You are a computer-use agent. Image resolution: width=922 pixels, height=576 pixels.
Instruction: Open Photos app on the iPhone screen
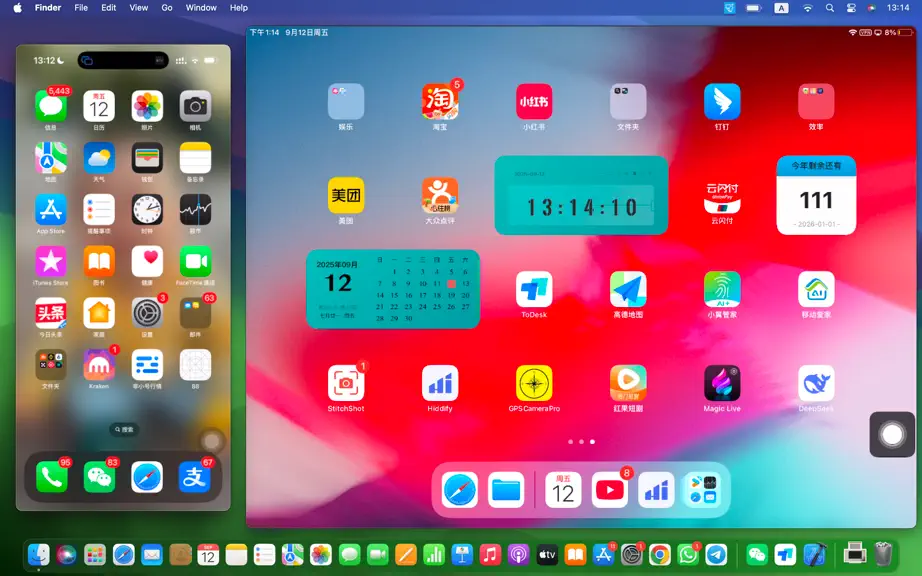(x=147, y=106)
